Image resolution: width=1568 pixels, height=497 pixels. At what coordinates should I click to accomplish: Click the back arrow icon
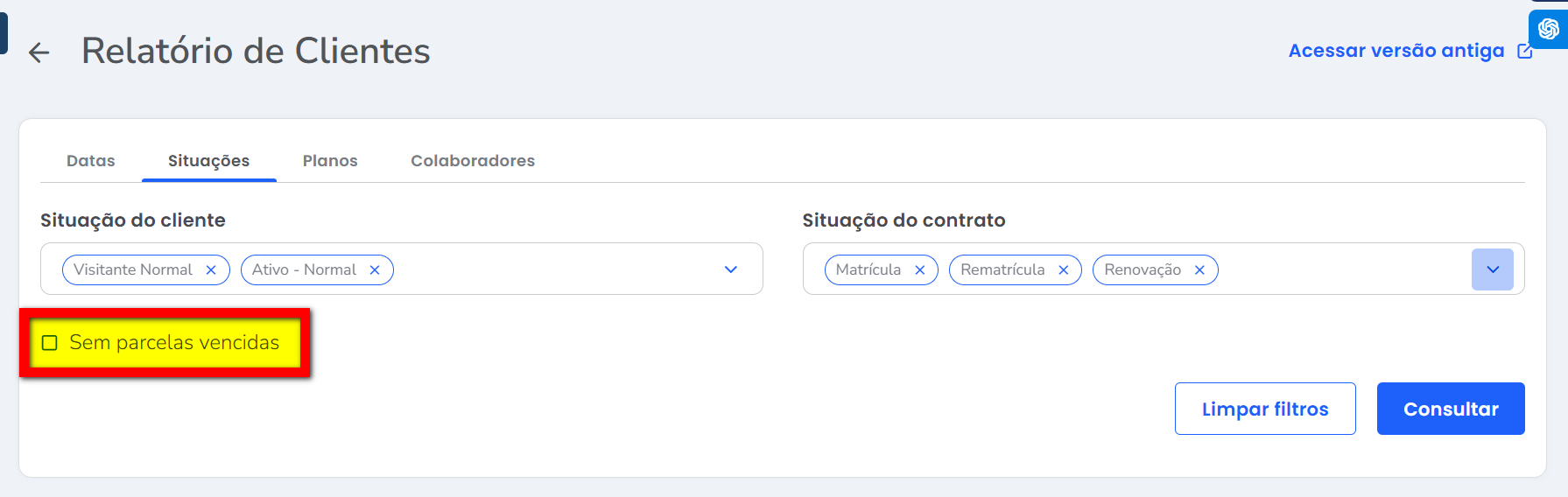click(x=39, y=52)
